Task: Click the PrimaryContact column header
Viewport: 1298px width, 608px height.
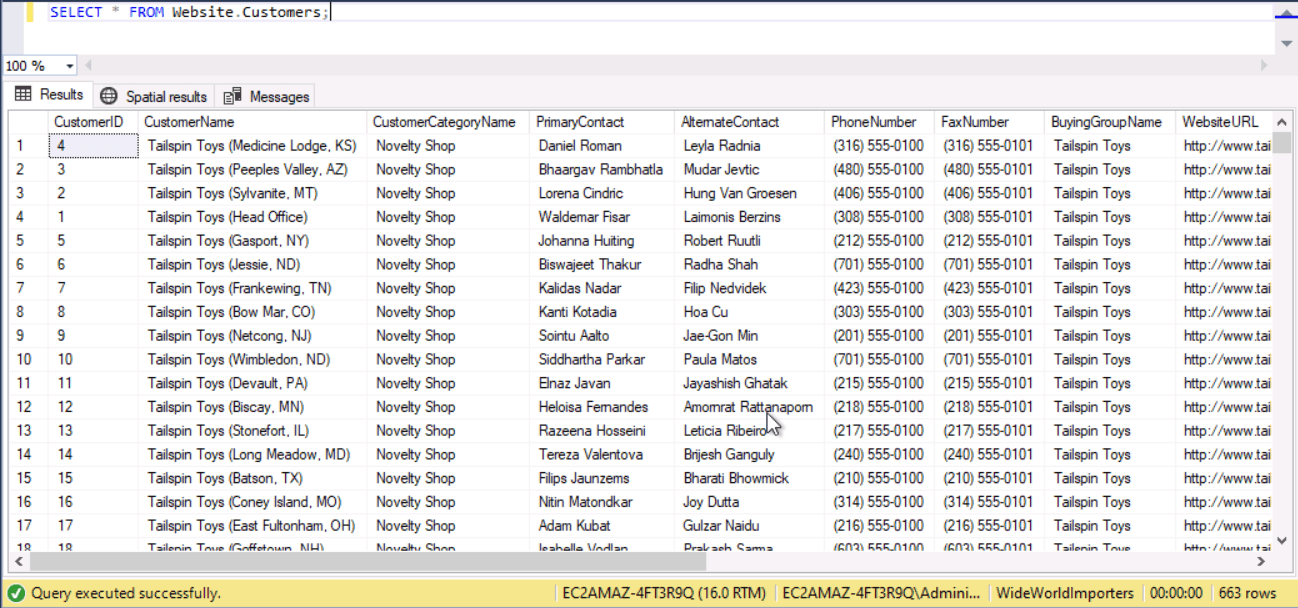Action: tap(602, 122)
